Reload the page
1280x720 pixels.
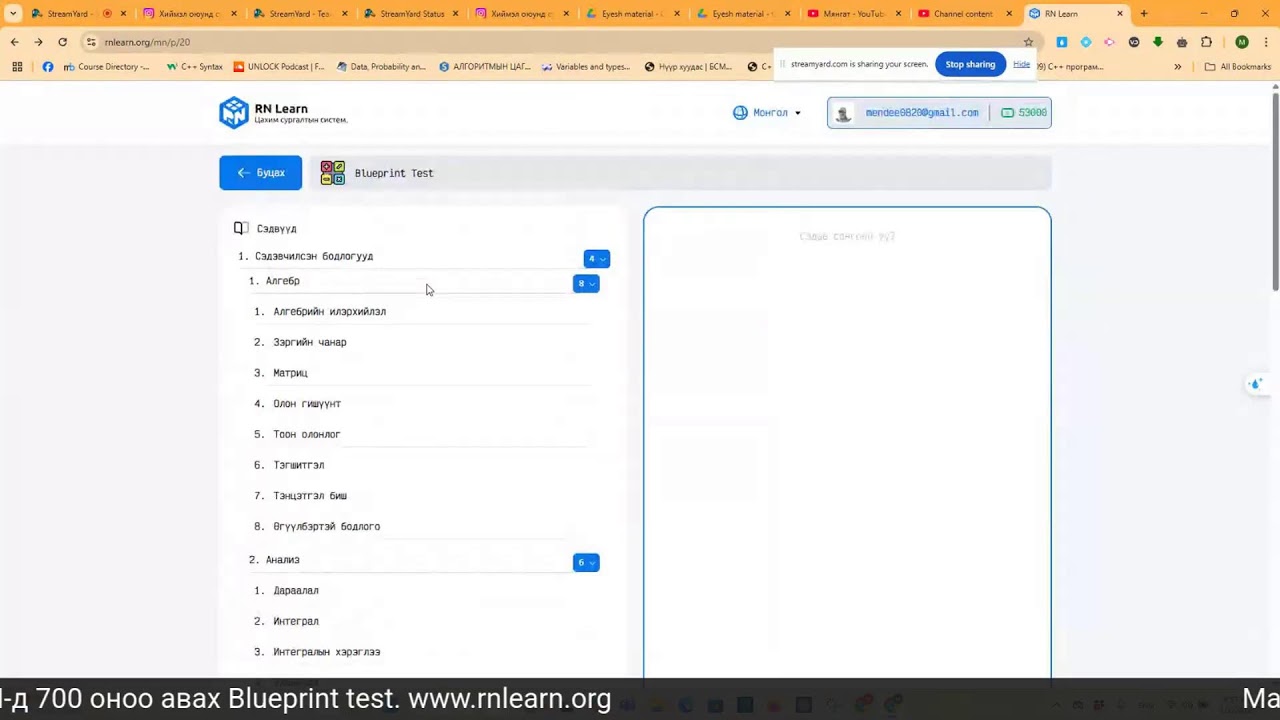click(x=62, y=42)
